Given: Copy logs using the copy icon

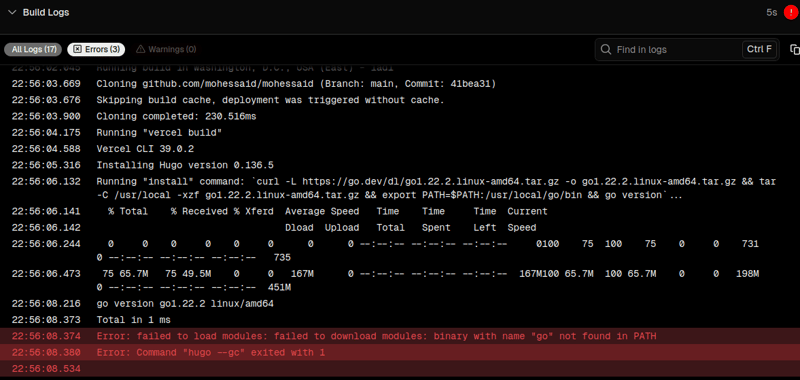Looking at the screenshot, I should point(794,49).
